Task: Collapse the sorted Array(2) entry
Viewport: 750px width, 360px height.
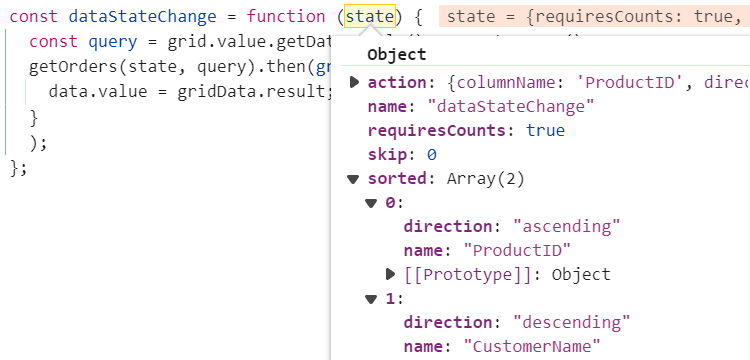Action: [353, 179]
